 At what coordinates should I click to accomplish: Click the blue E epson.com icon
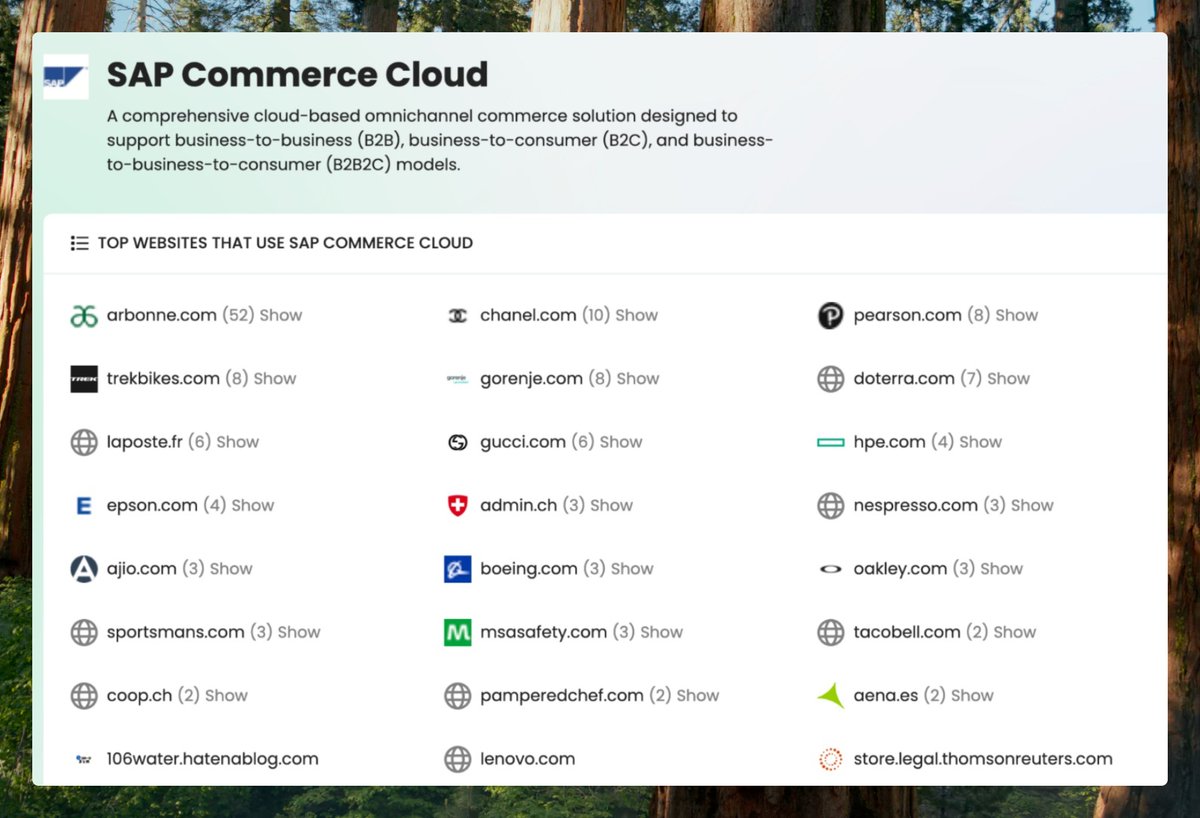click(x=84, y=506)
